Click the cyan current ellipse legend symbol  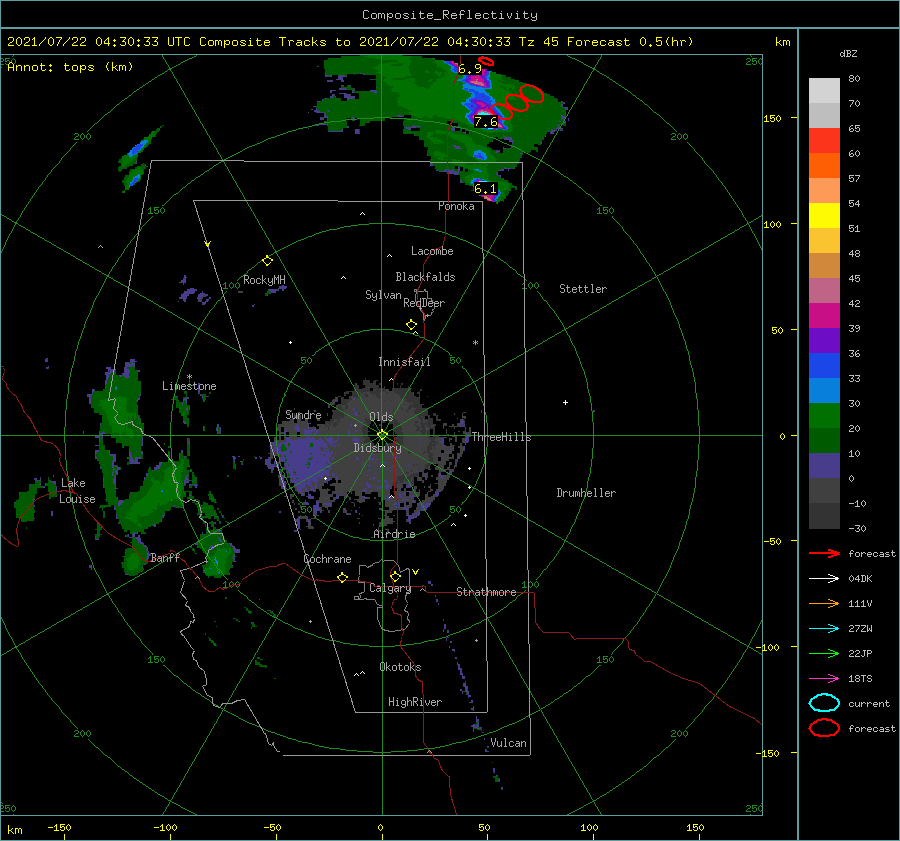pos(824,703)
